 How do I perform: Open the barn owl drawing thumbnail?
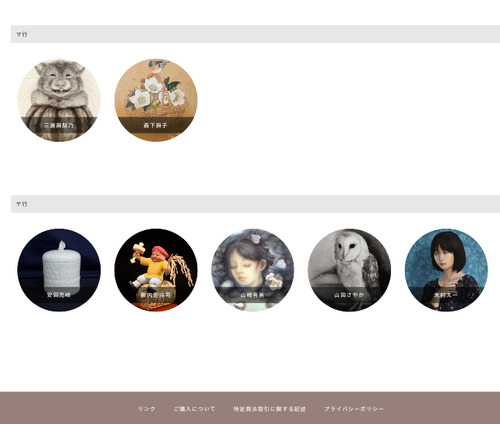pyautogui.click(x=349, y=270)
